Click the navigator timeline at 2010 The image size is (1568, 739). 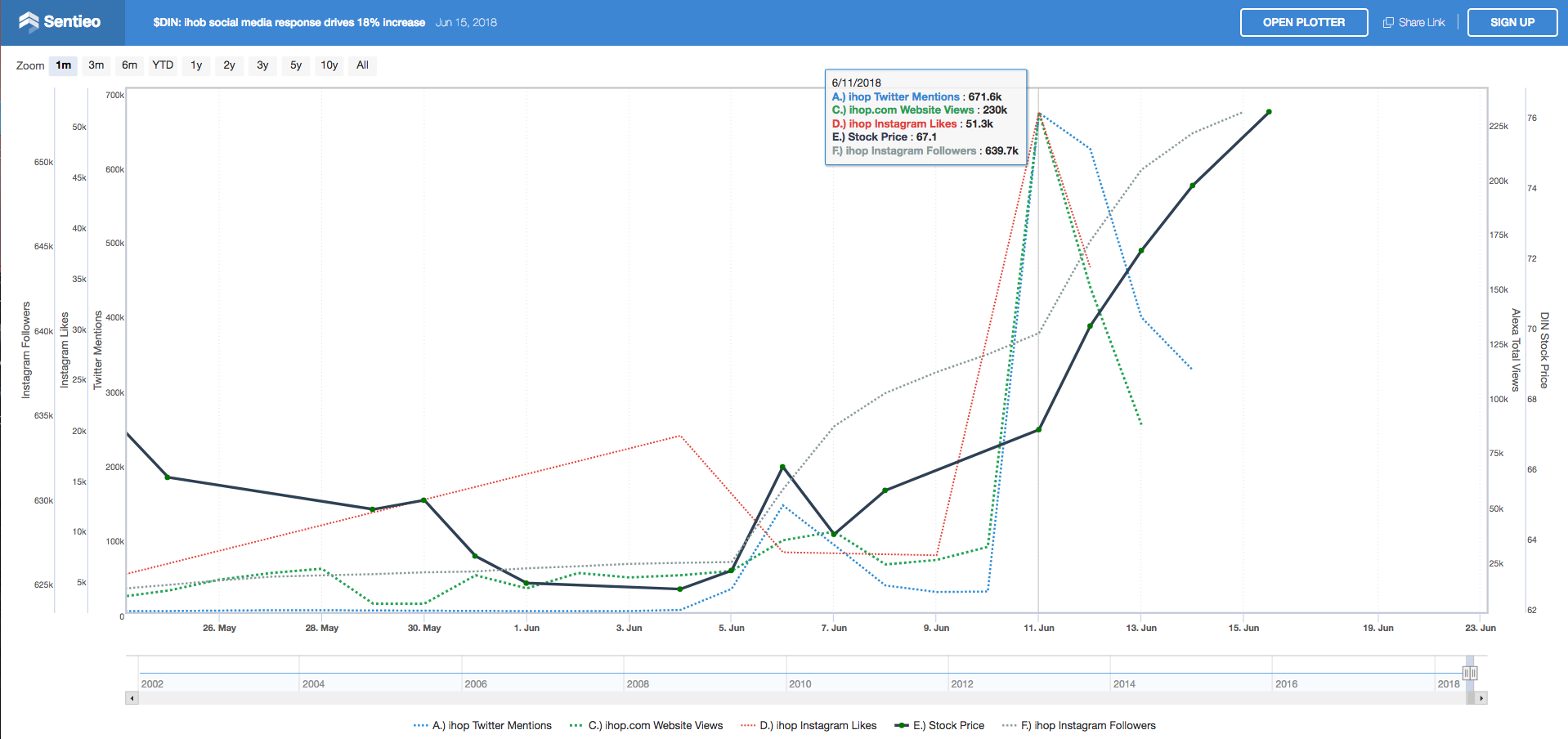pos(800,683)
